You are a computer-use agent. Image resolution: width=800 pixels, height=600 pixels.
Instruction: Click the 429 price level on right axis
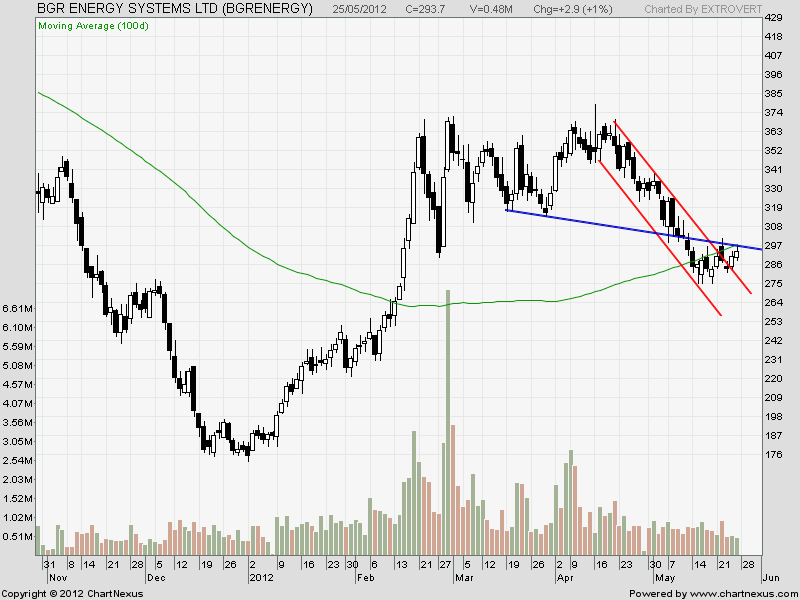tap(773, 18)
